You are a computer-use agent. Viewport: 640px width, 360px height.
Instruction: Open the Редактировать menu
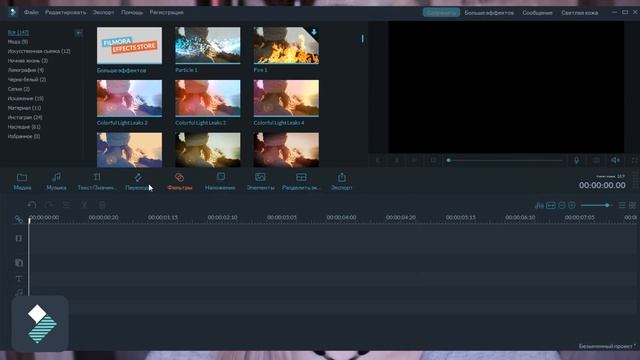point(65,12)
